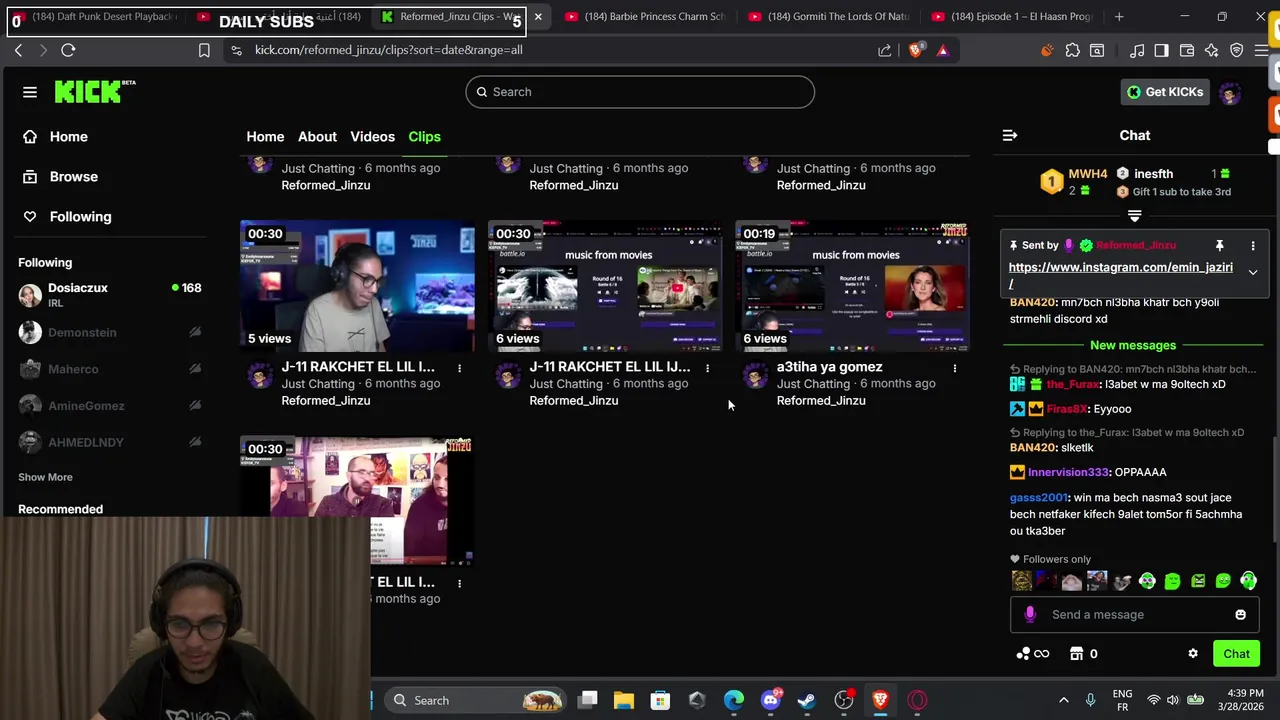Open the user profile avatar menu
1280x720 pixels.
pos(1231,92)
